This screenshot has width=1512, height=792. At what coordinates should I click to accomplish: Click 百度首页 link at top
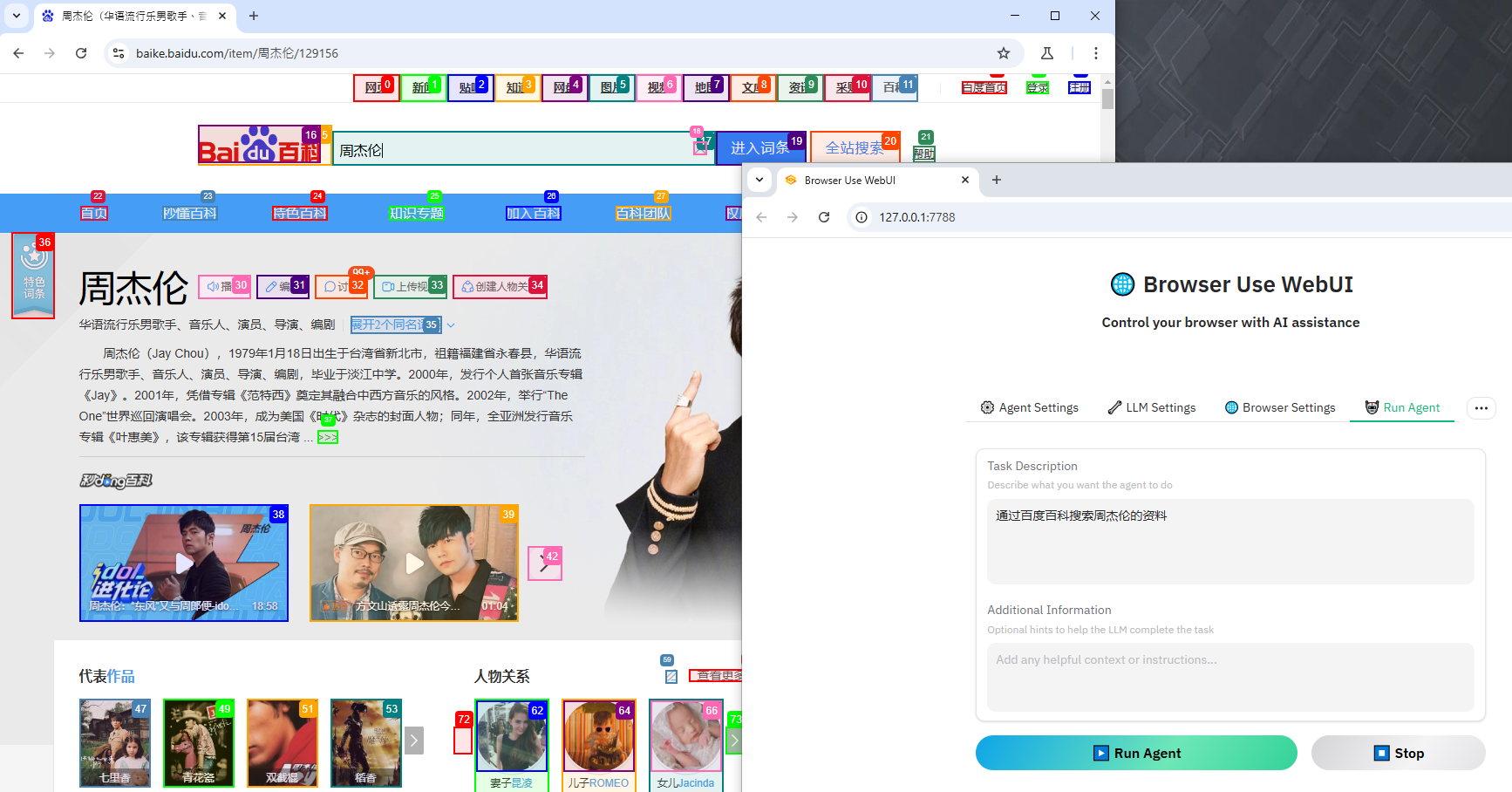[x=984, y=87]
